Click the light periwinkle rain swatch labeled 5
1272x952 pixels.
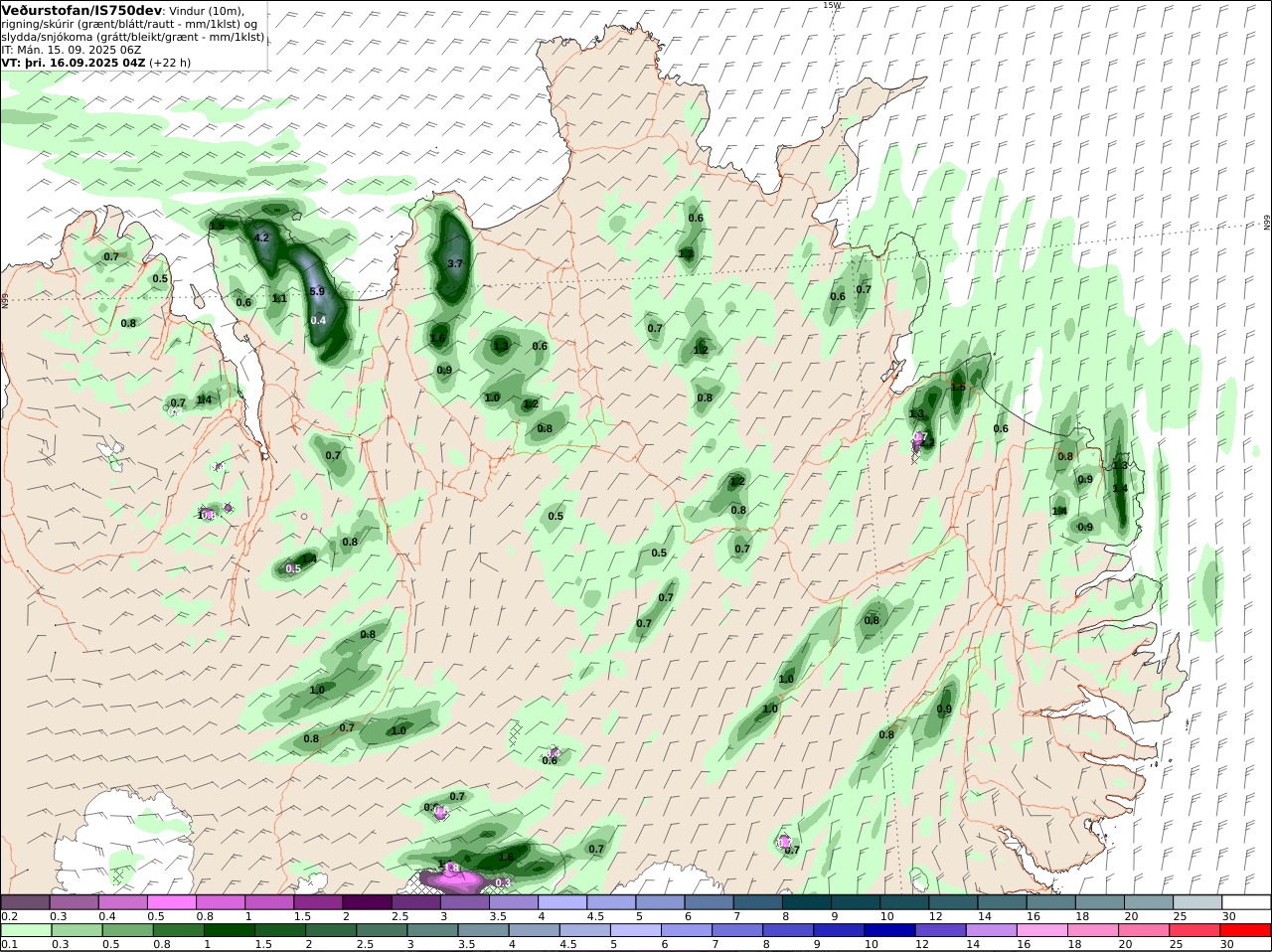click(636, 931)
